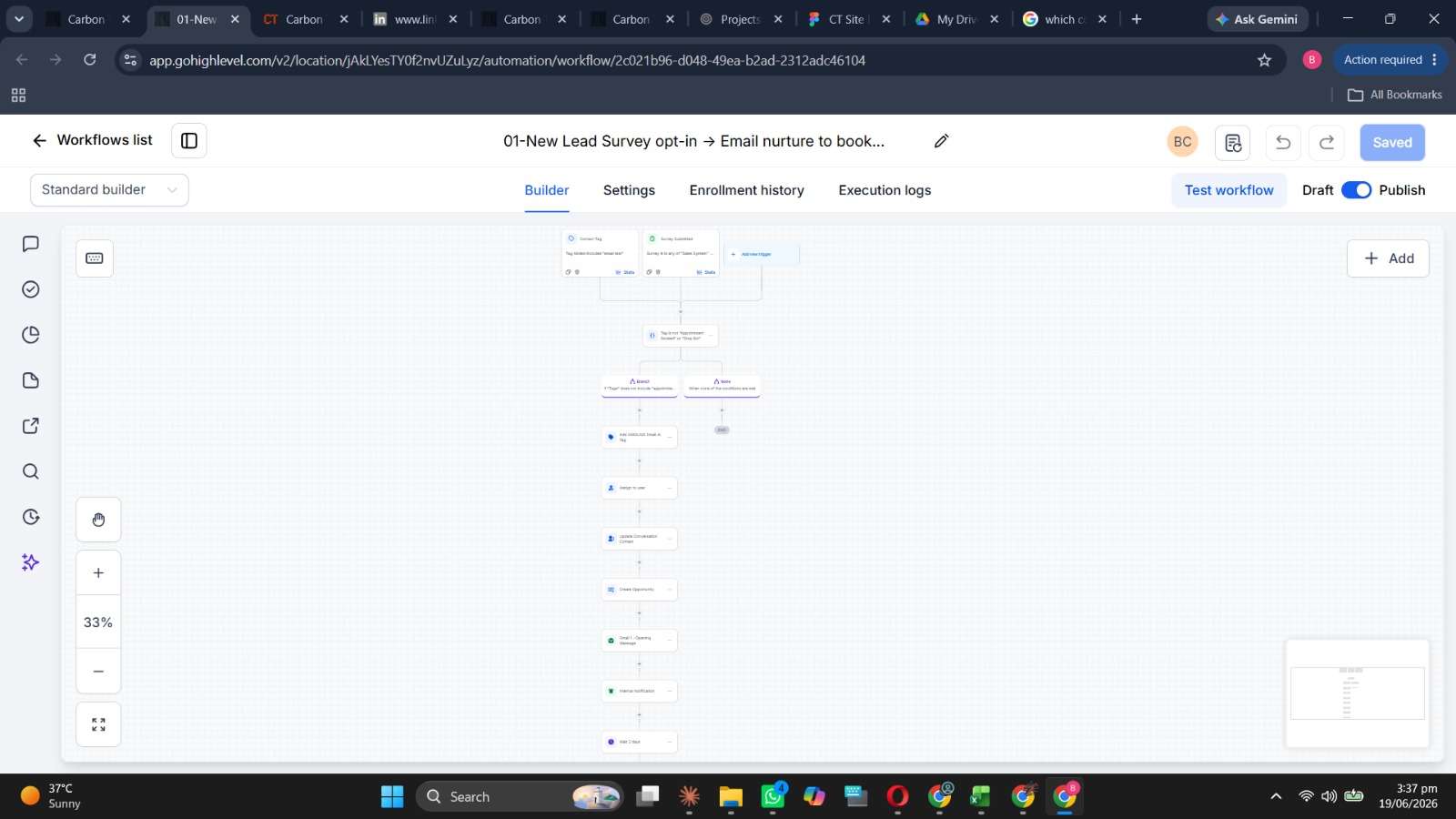Open the history clock sidebar icon
Image resolution: width=1456 pixels, height=819 pixels.
pyautogui.click(x=31, y=517)
